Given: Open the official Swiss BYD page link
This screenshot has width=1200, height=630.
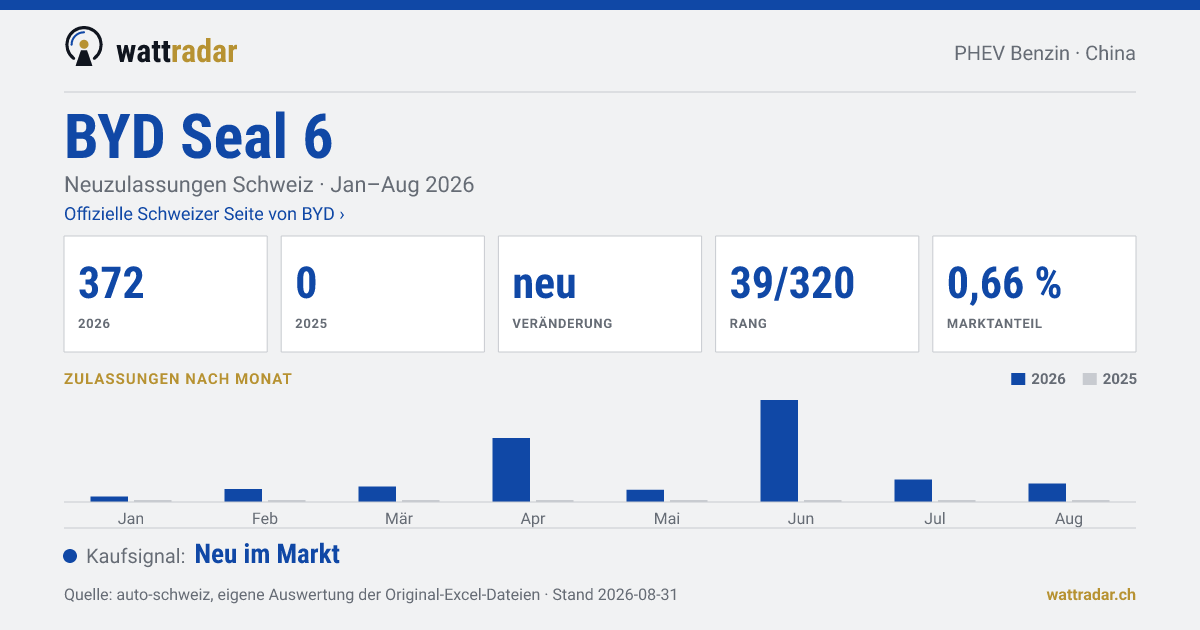Looking at the screenshot, I should 204,214.
